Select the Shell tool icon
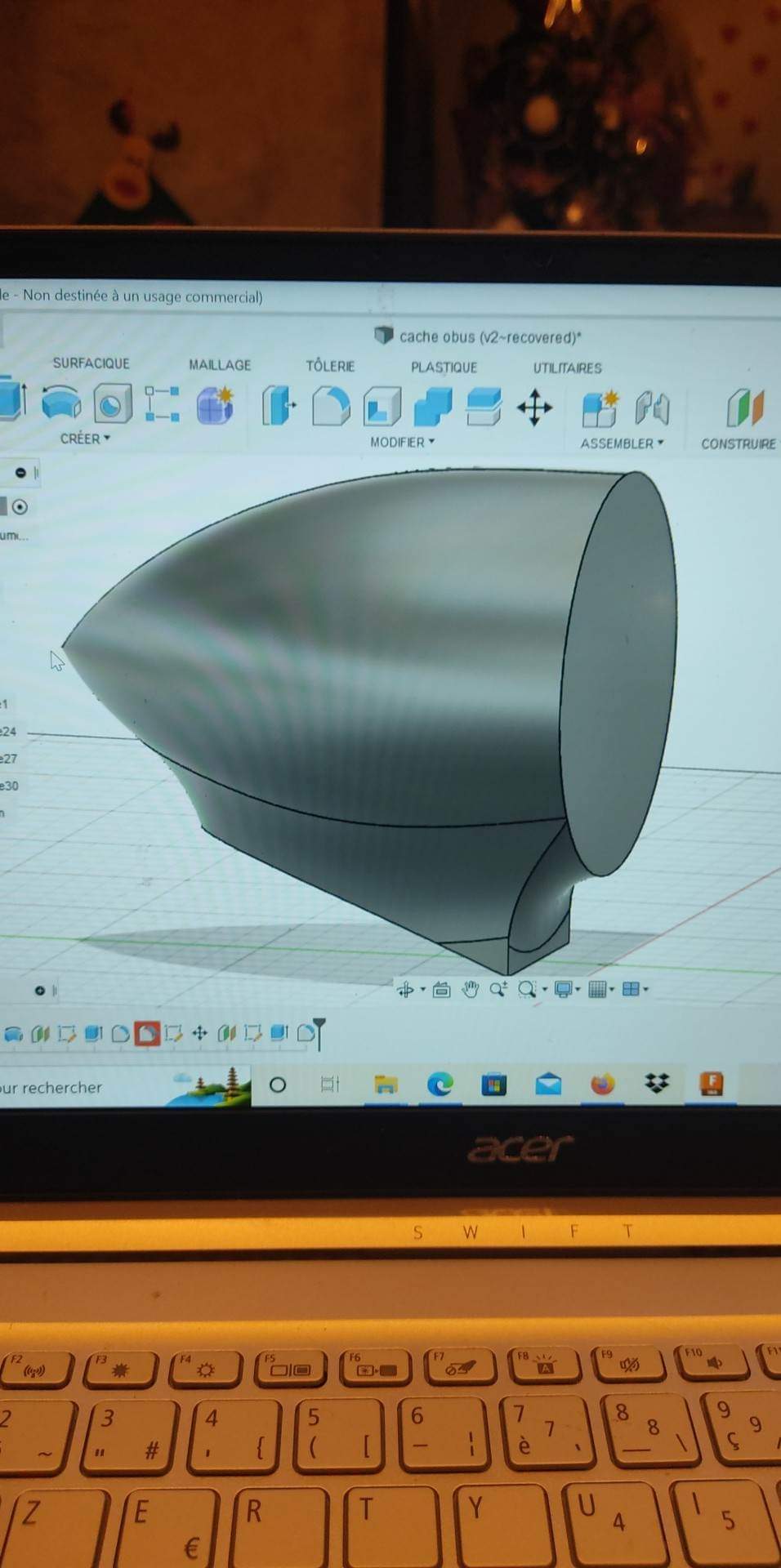 382,406
